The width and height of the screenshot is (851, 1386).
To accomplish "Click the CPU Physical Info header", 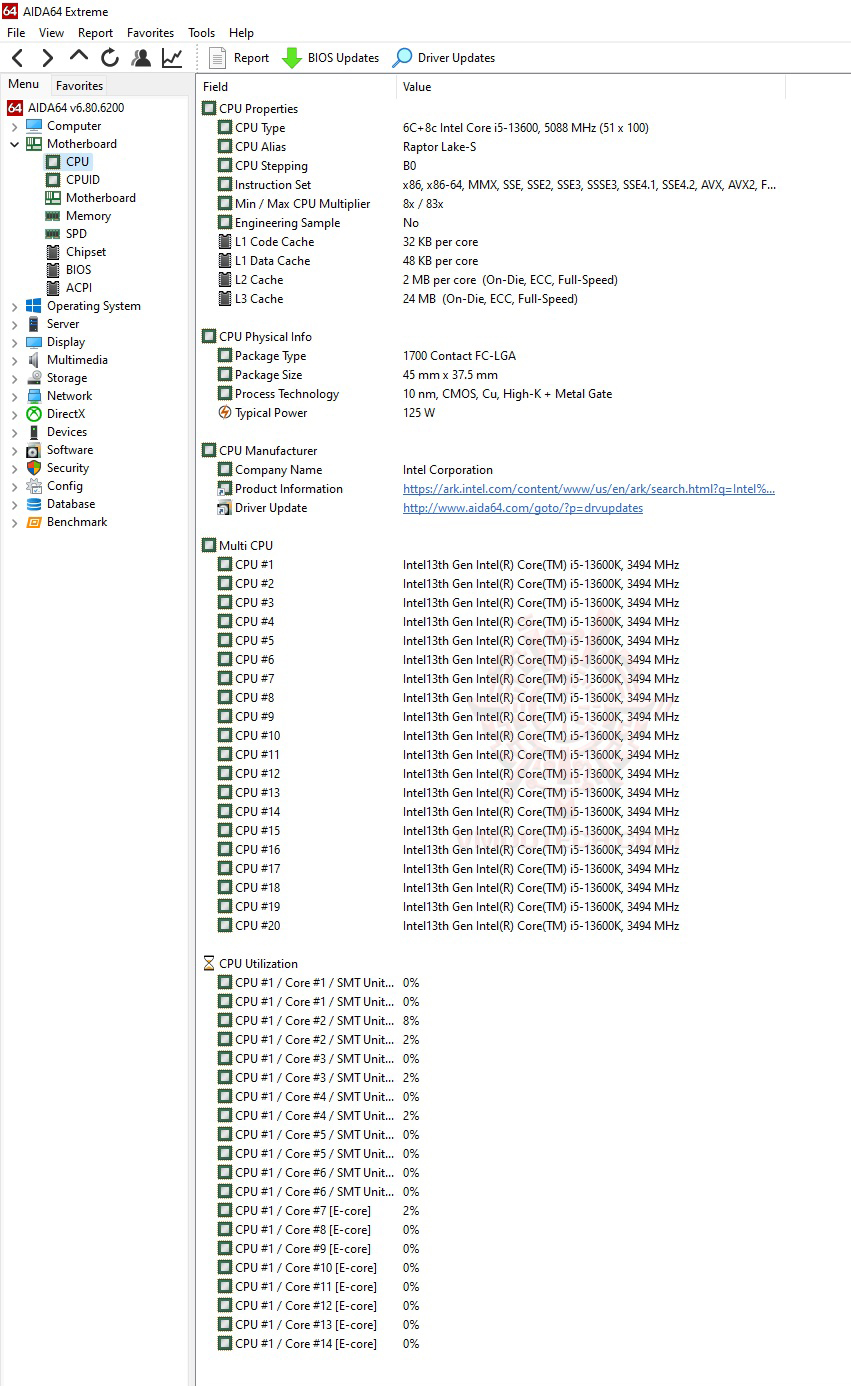I will coord(265,337).
